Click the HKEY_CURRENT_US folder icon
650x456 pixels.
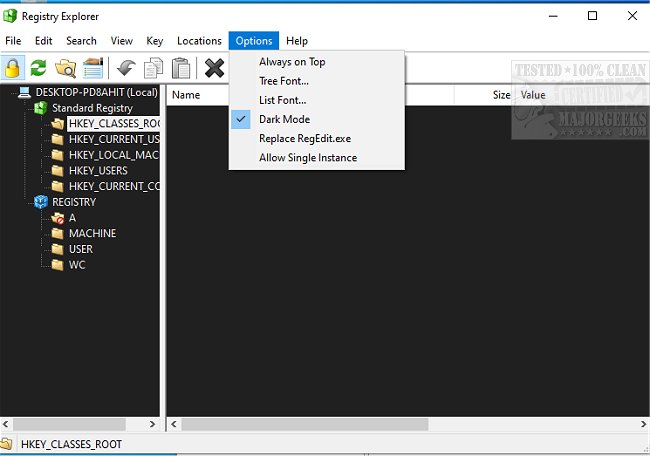click(57, 139)
